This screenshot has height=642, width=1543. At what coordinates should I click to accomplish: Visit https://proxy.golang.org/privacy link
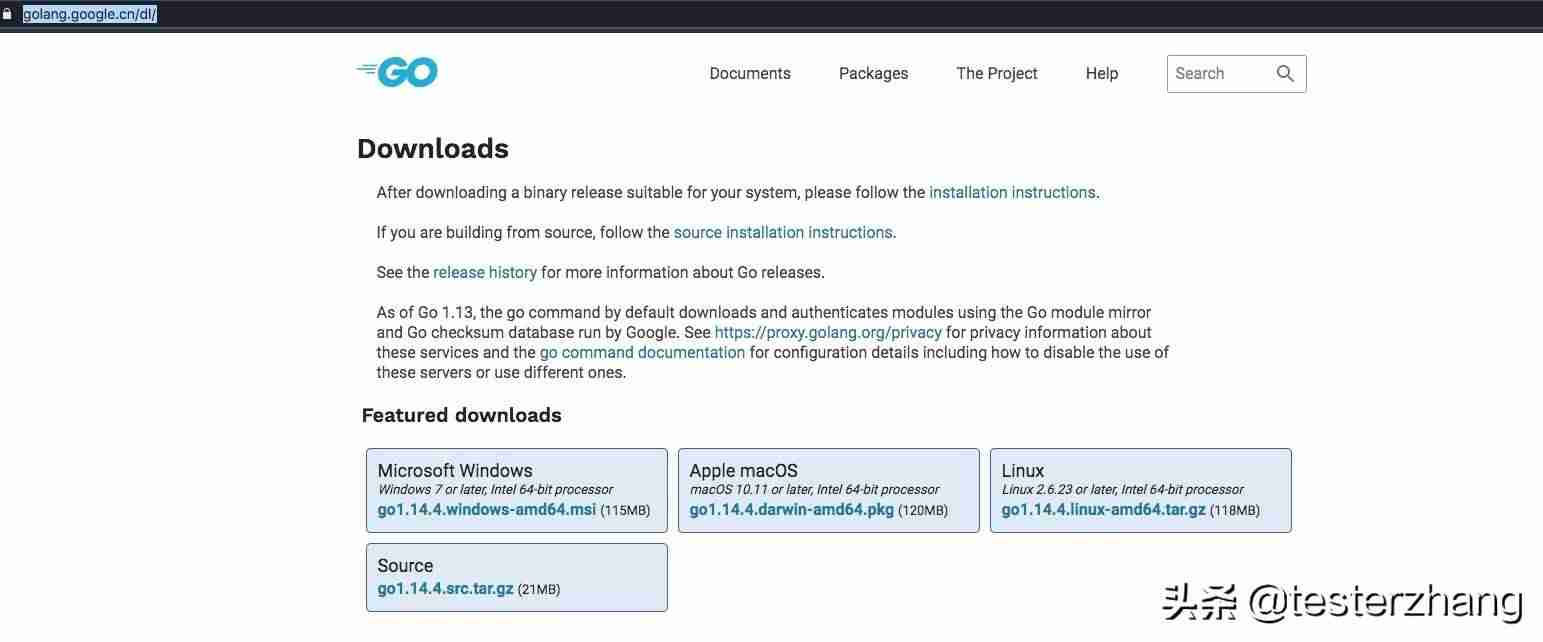(x=828, y=332)
